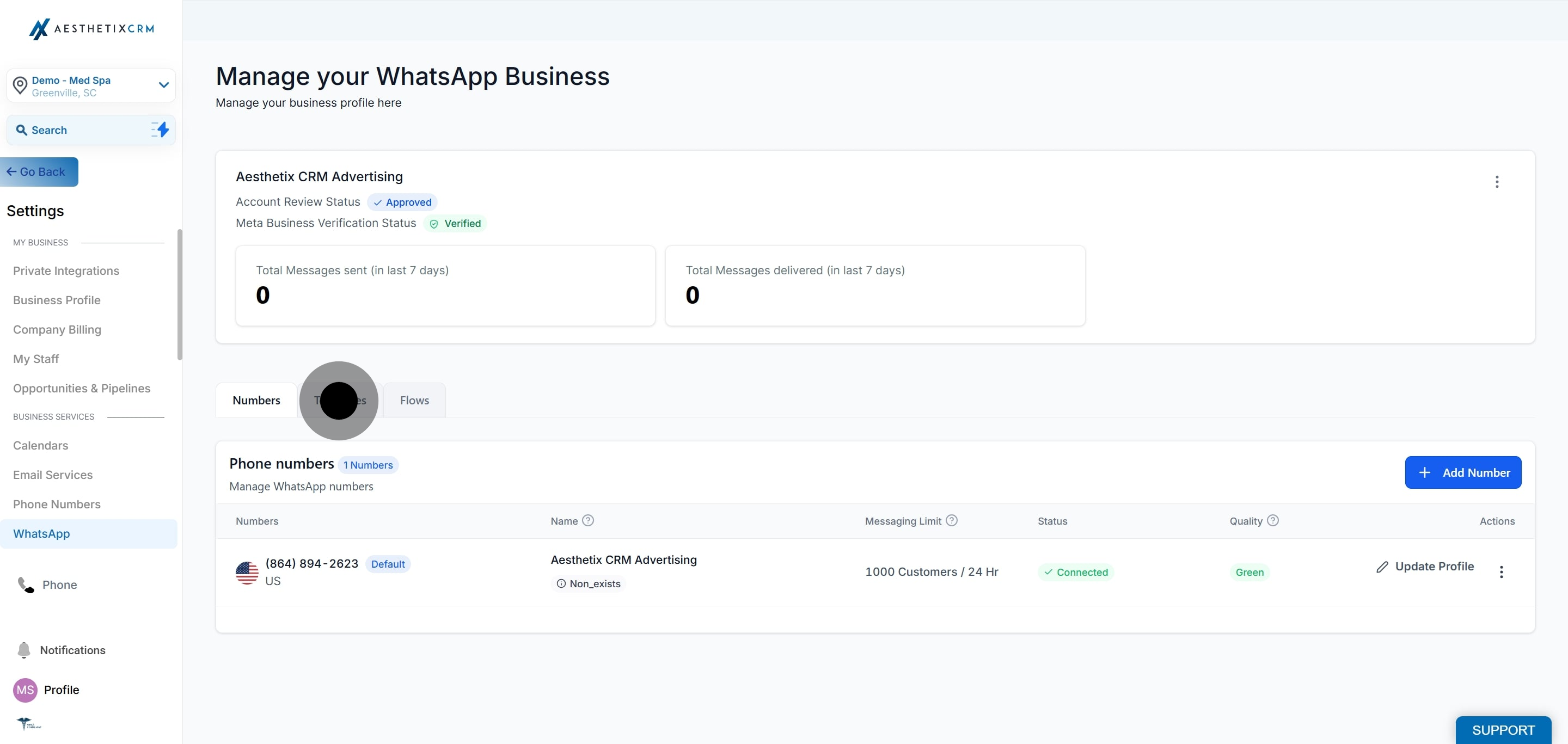Click the phone number (864) 894-2623
1568x744 pixels.
311,563
